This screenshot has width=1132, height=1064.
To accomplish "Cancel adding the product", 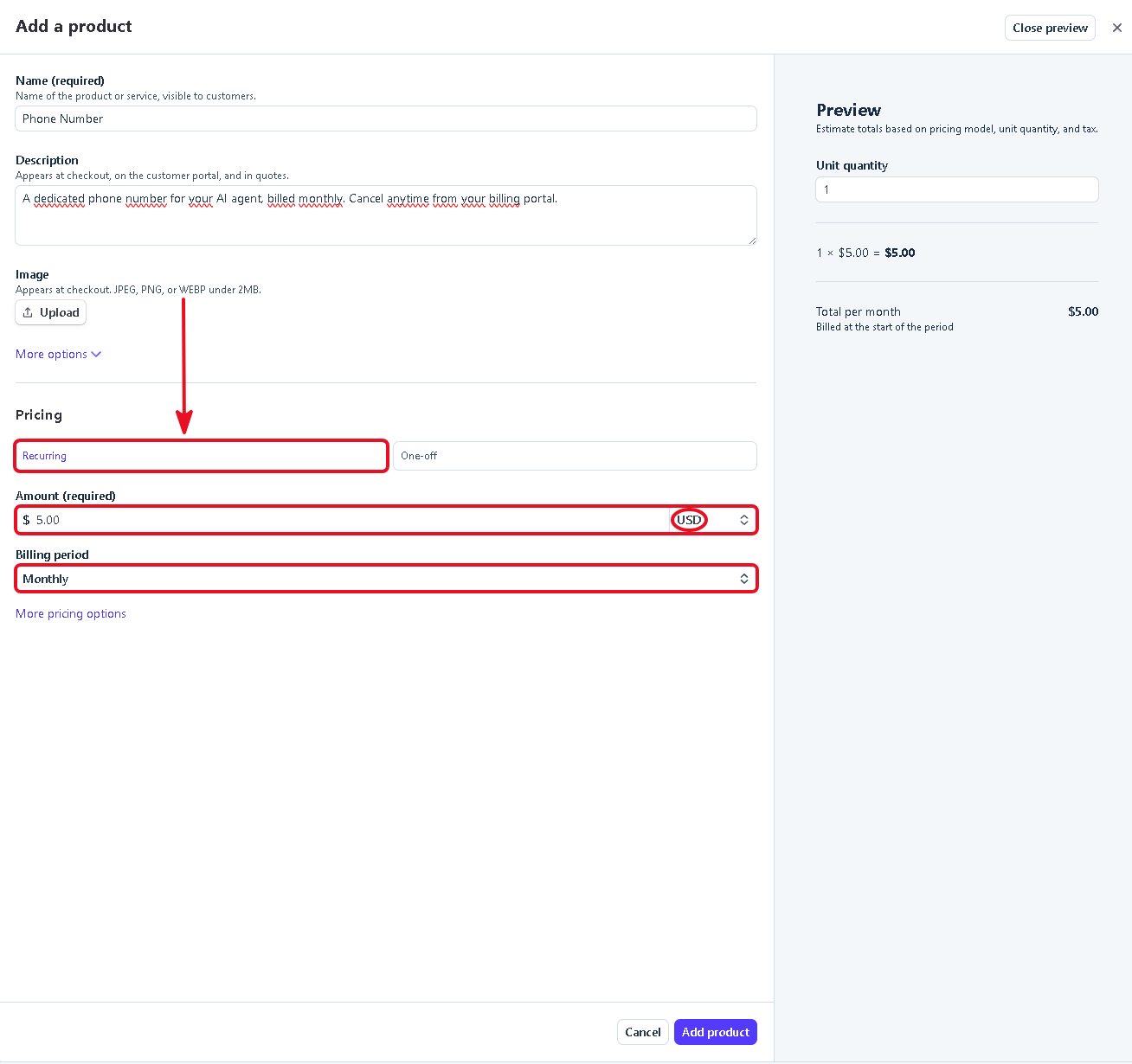I will [x=643, y=1032].
